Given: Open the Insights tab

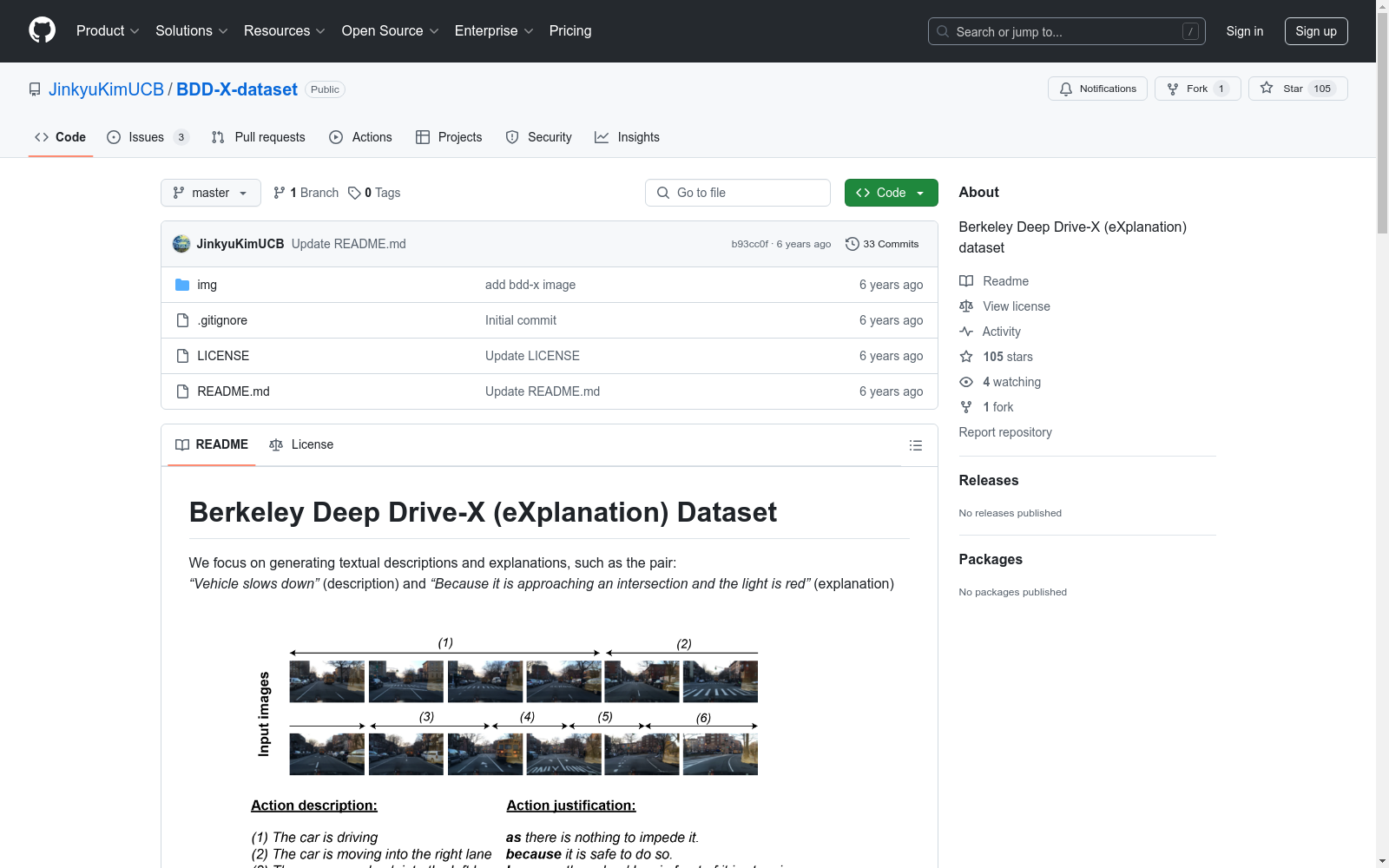Looking at the screenshot, I should pyautogui.click(x=627, y=137).
